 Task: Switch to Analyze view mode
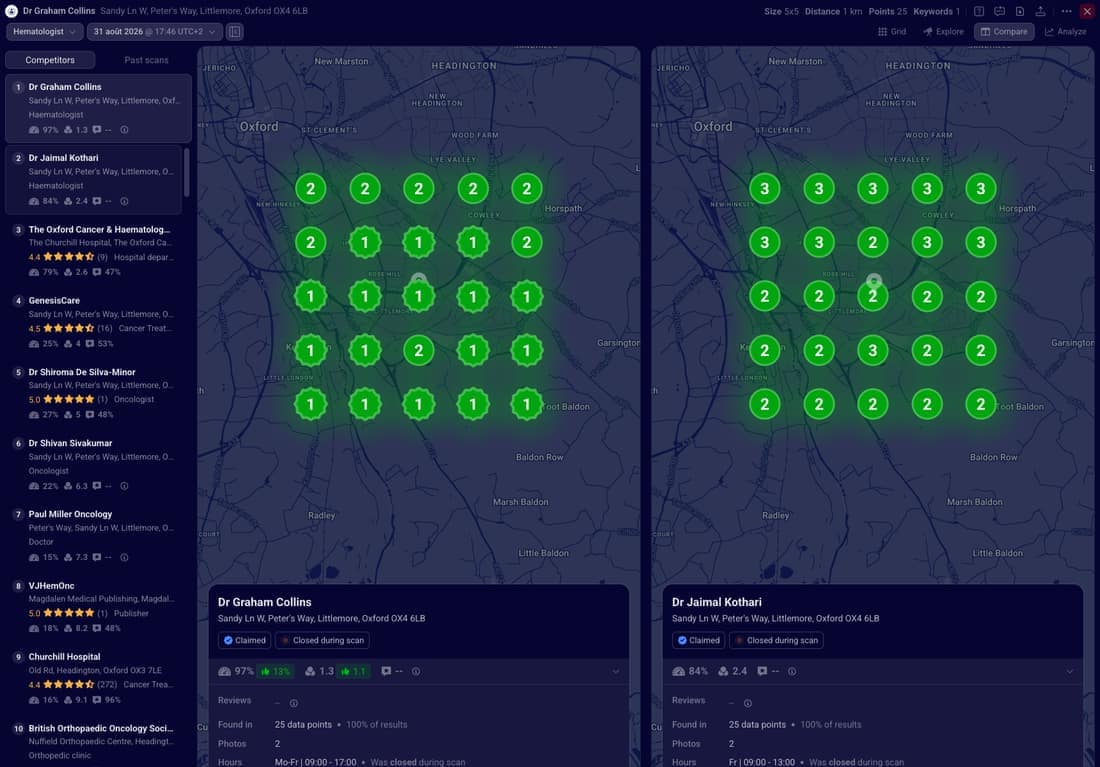(1066, 32)
